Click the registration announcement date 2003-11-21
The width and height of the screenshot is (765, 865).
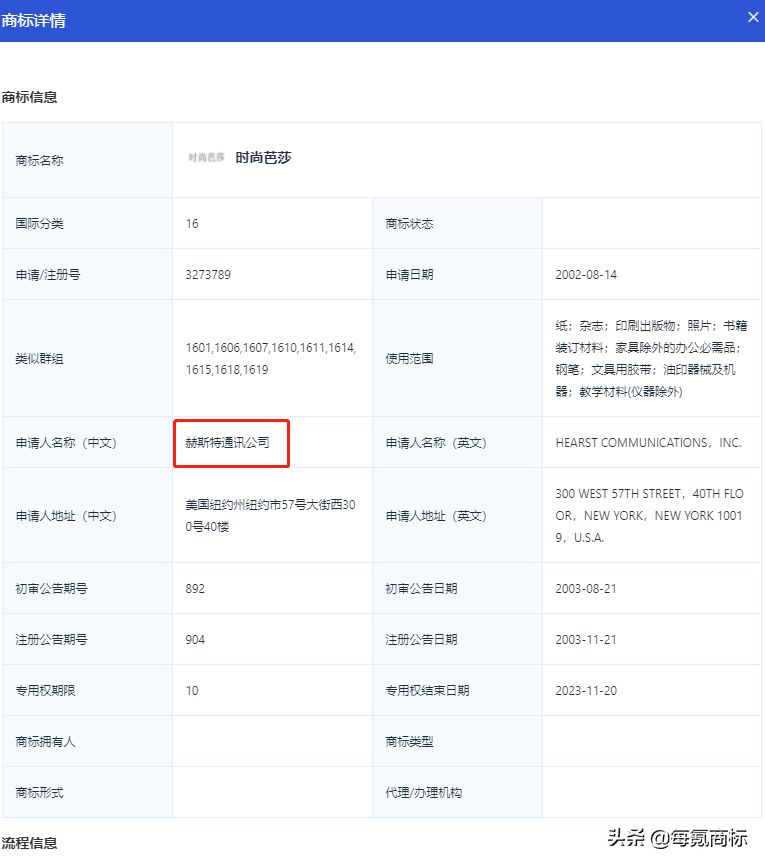click(x=588, y=639)
